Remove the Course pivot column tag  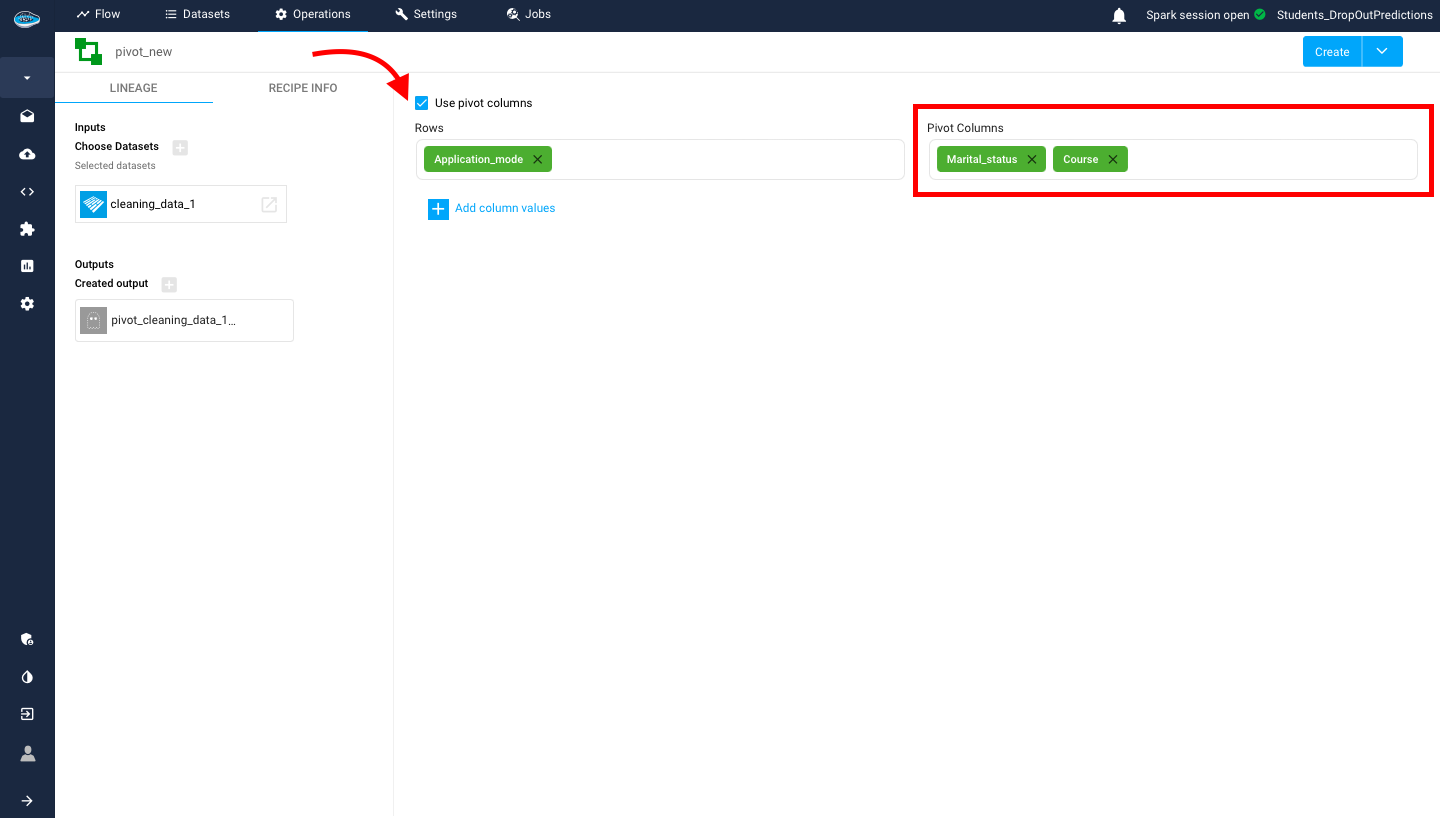point(1112,160)
